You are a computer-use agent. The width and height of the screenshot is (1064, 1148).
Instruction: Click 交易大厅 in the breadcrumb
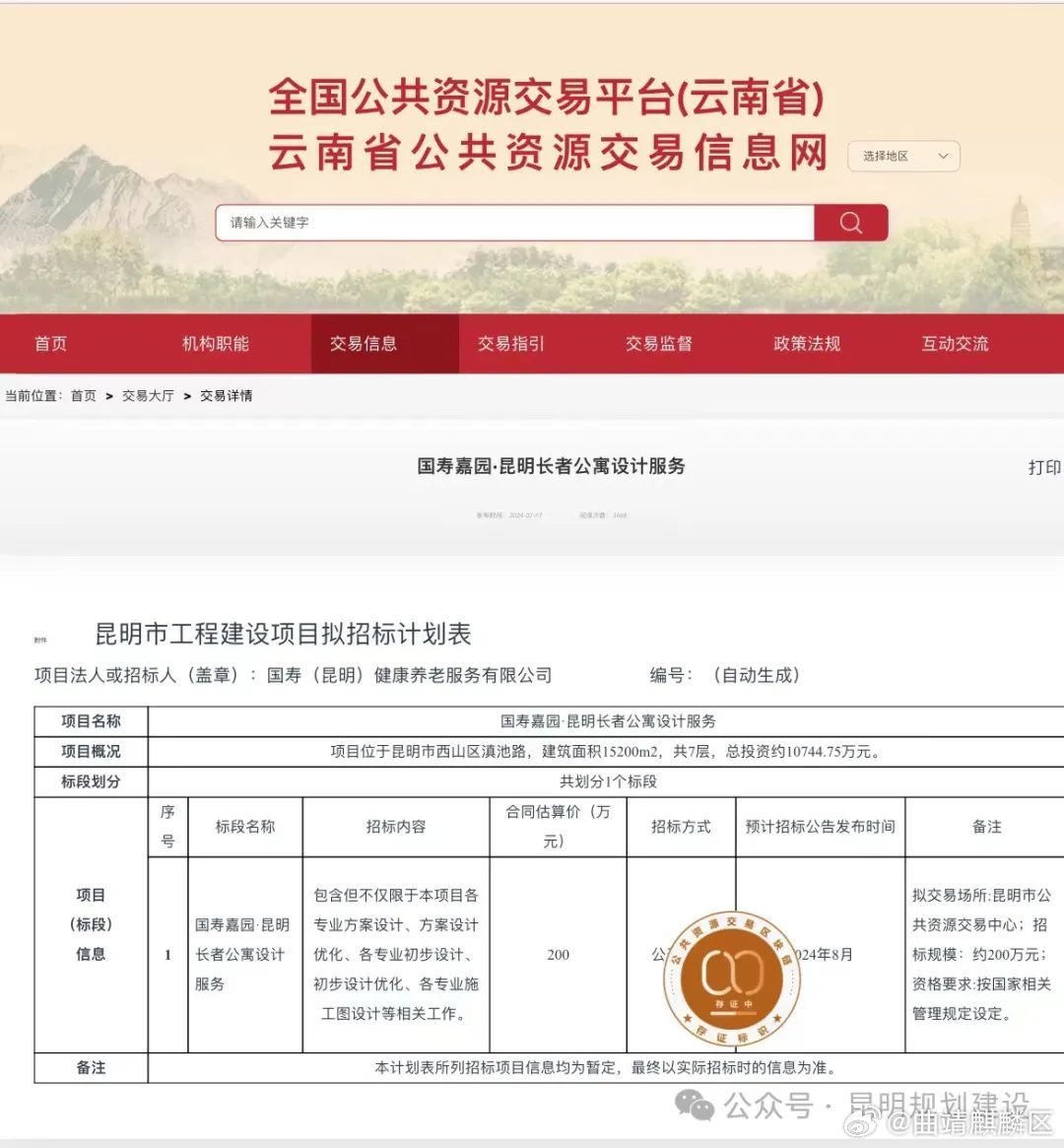coord(148,396)
